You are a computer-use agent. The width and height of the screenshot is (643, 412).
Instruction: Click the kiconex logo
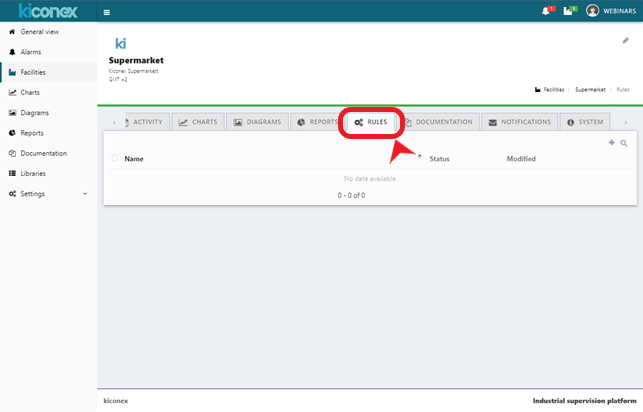coord(48,11)
